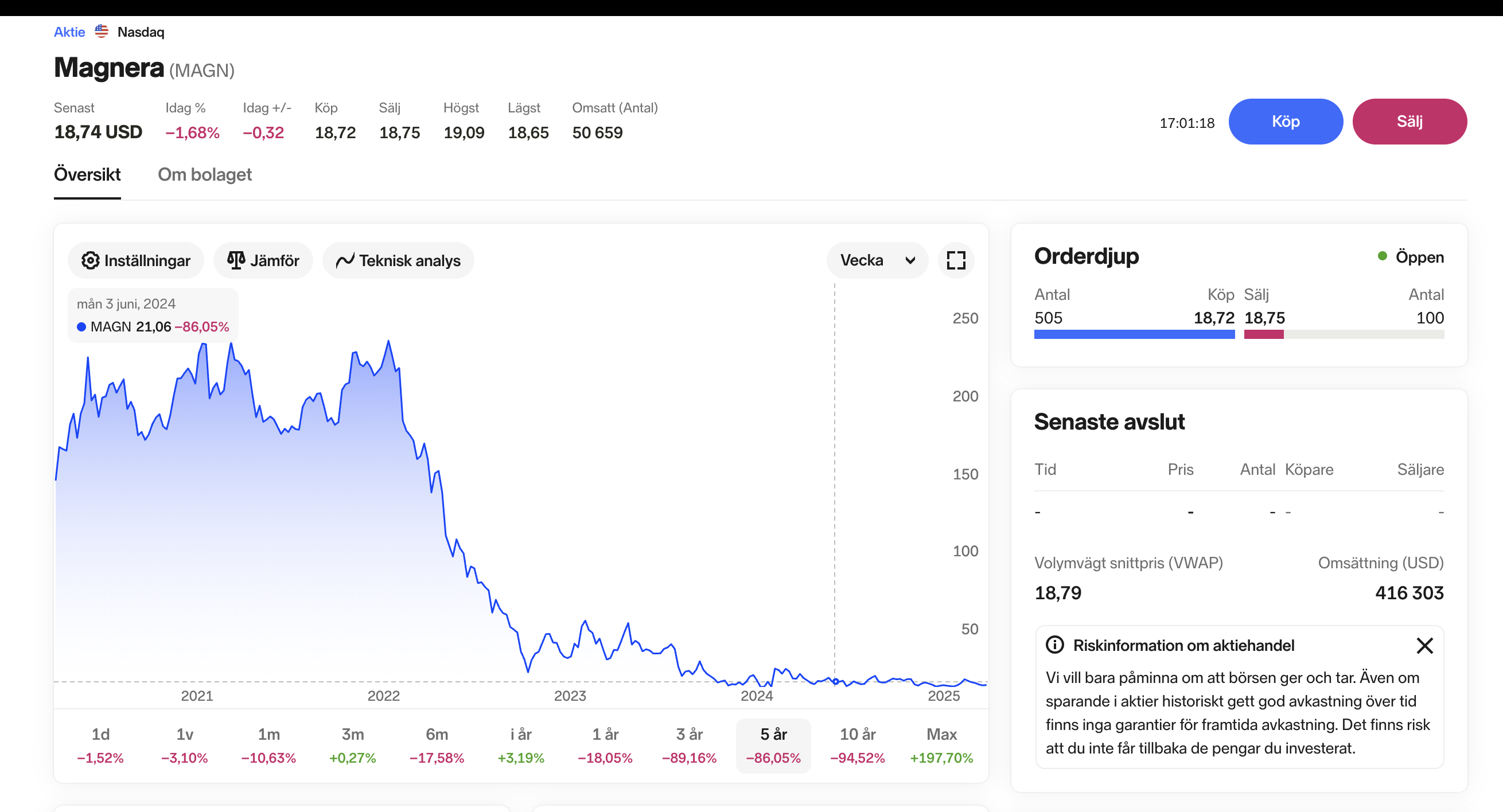This screenshot has height=812, width=1503.
Task: Click the info icon beside Riskinformation
Action: tap(1054, 645)
